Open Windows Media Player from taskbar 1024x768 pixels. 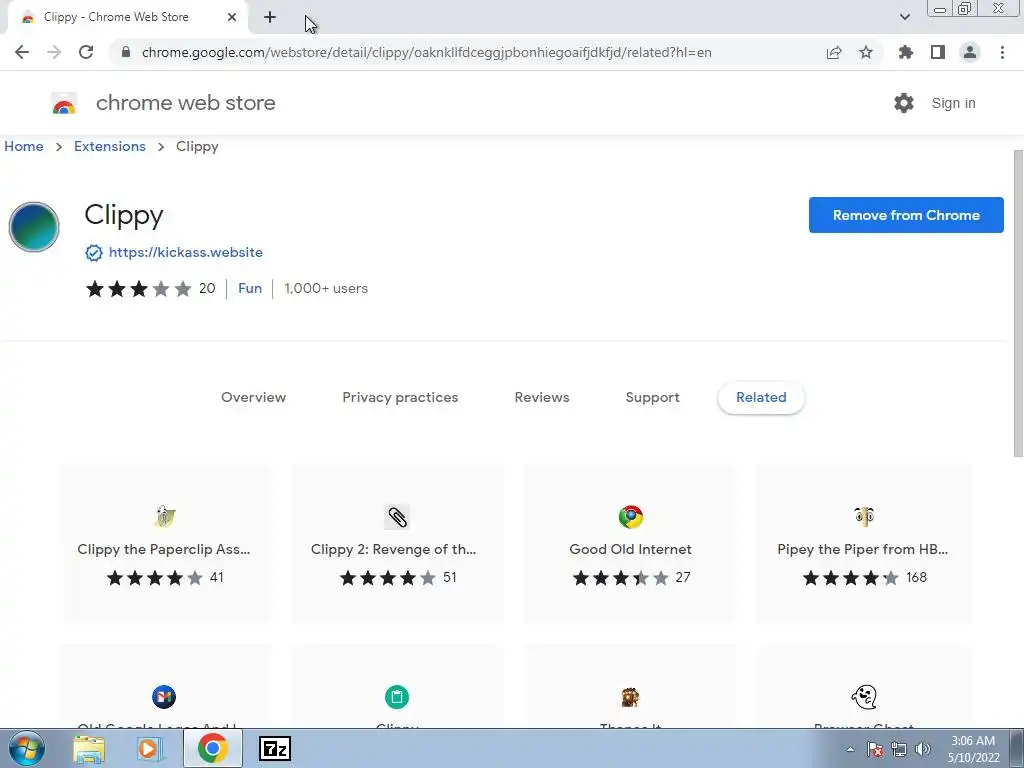pos(150,748)
